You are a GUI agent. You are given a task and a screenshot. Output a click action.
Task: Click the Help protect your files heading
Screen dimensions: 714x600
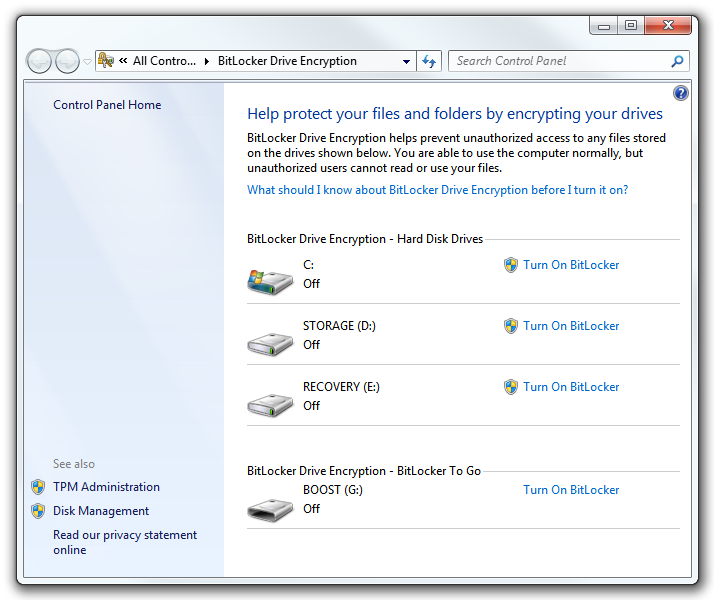tap(454, 114)
